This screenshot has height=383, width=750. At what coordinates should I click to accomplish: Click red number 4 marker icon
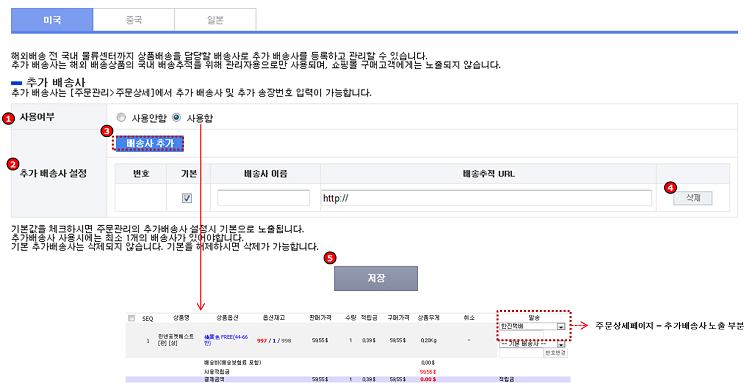[671, 188]
